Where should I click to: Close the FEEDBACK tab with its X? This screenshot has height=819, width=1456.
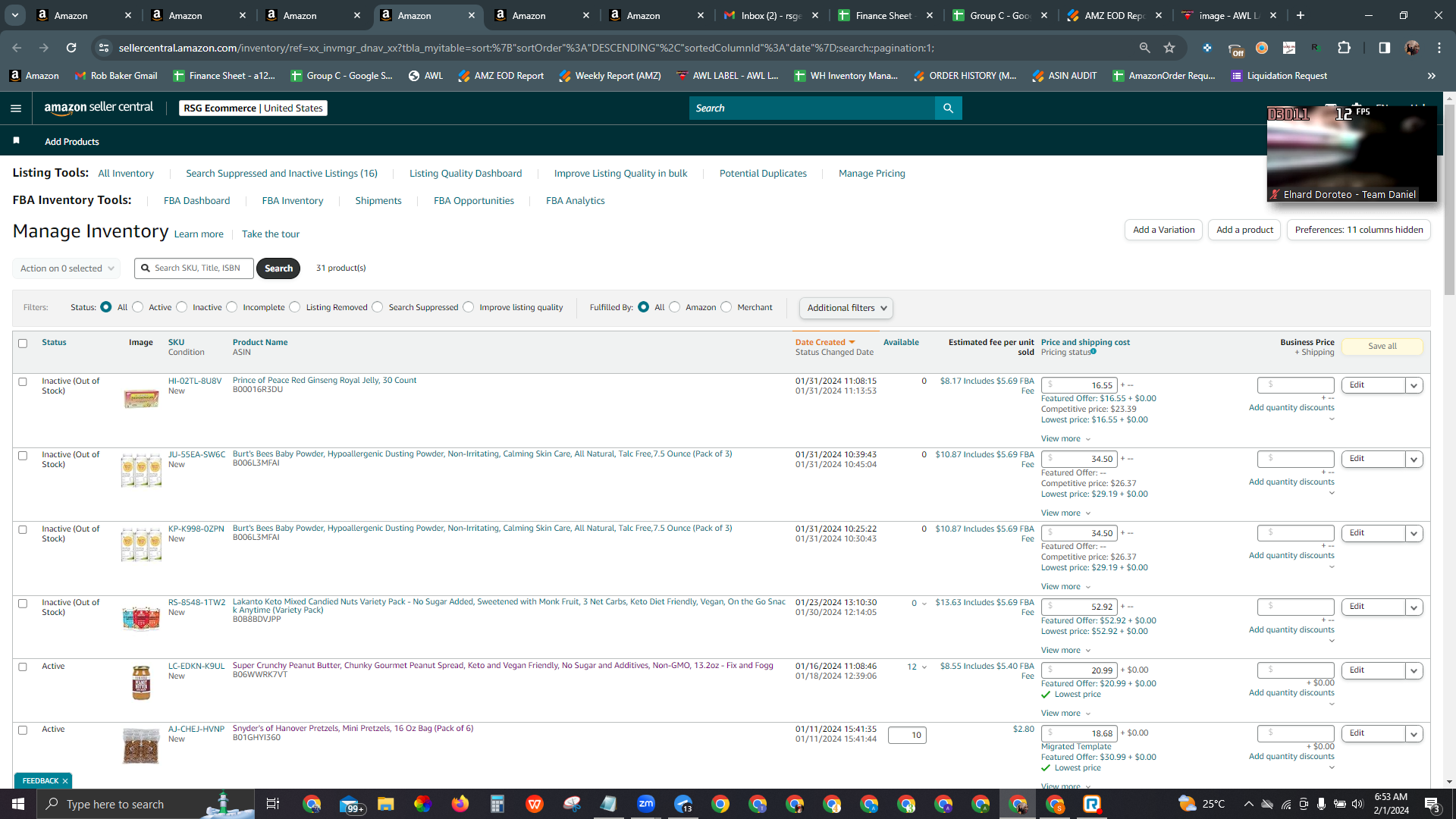(65, 780)
